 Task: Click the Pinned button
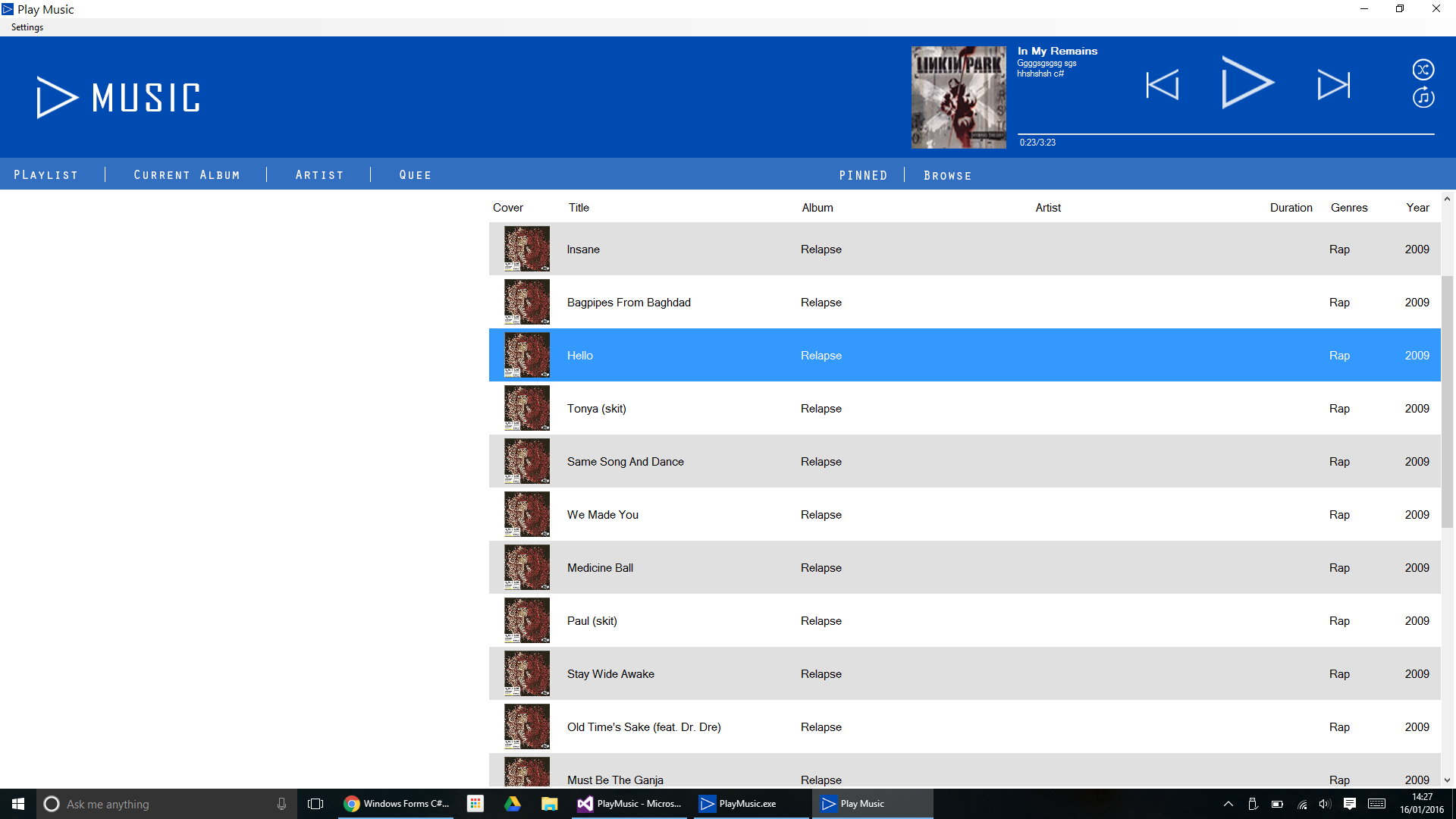tap(863, 175)
